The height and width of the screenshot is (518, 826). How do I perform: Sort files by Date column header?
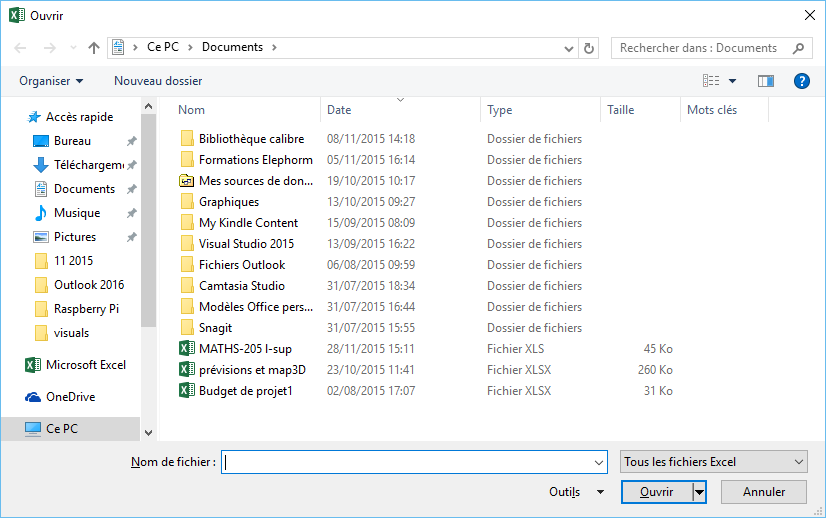click(339, 110)
